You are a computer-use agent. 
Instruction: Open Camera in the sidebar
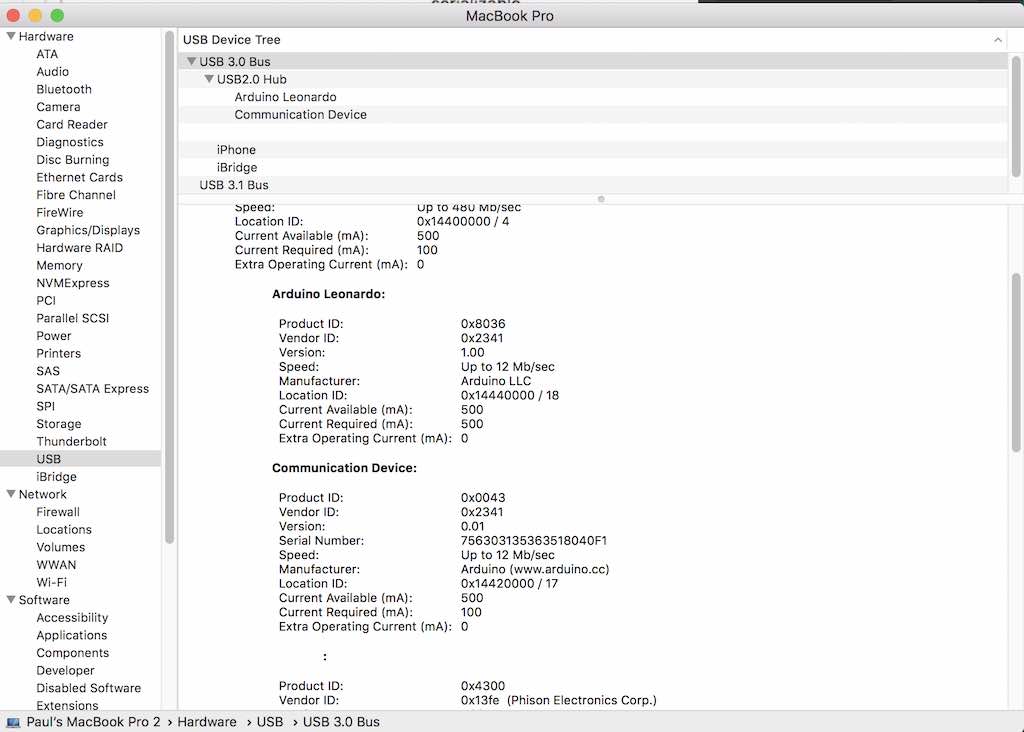click(x=58, y=106)
